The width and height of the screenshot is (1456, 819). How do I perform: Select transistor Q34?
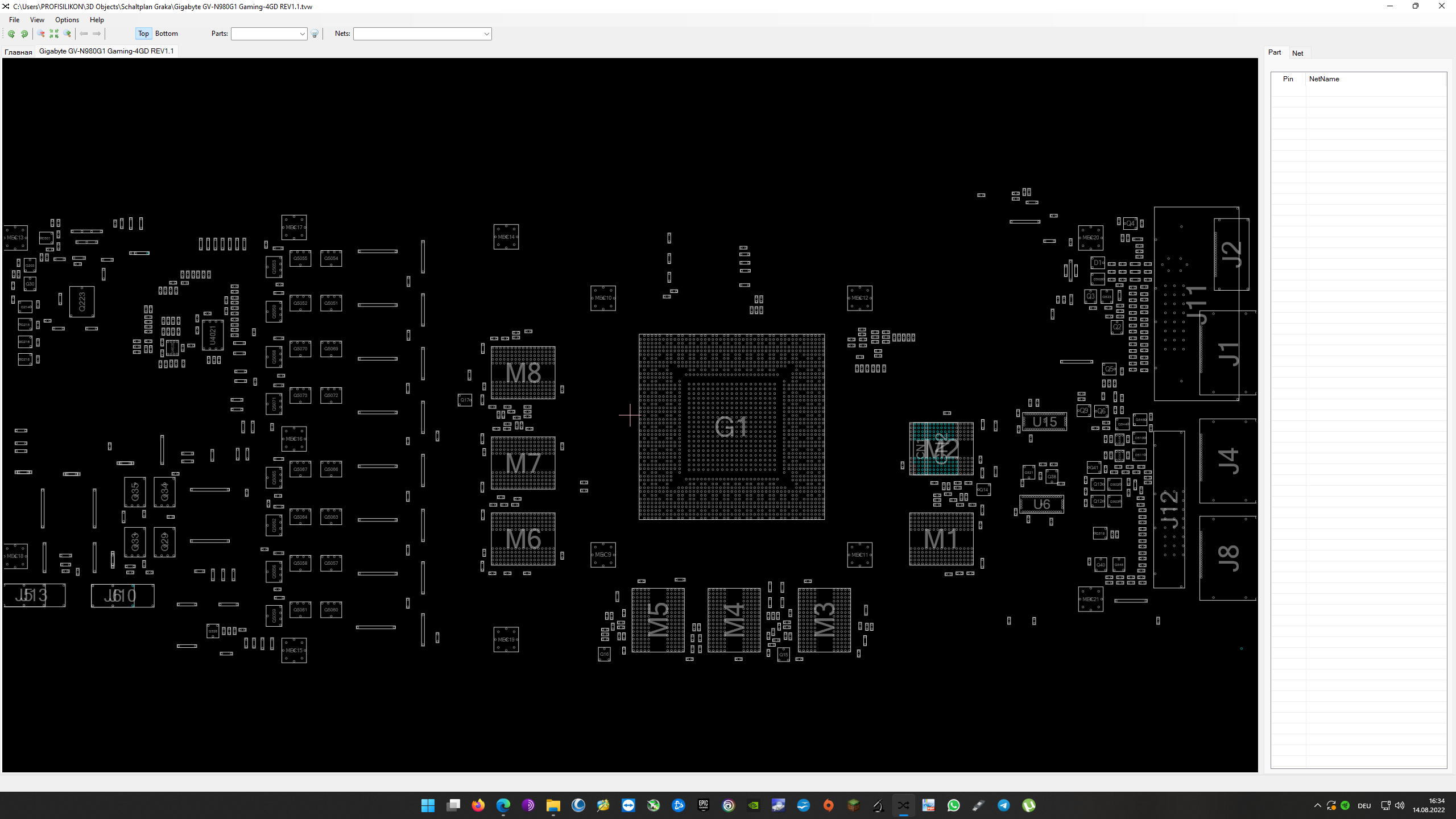click(164, 492)
